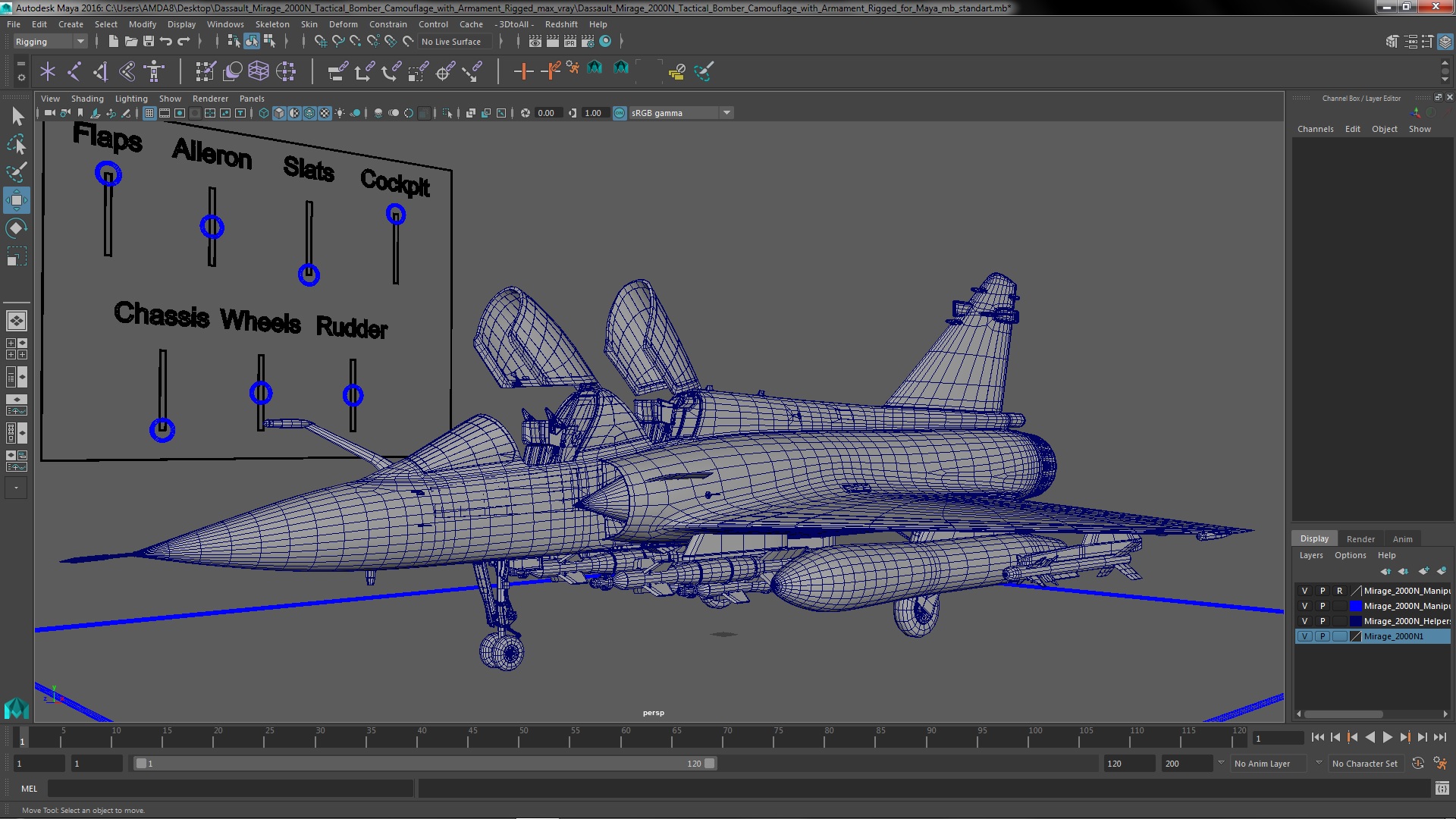Open the HumanIK figure icon in the shelf
This screenshot has width=1456, height=819.
[154, 72]
